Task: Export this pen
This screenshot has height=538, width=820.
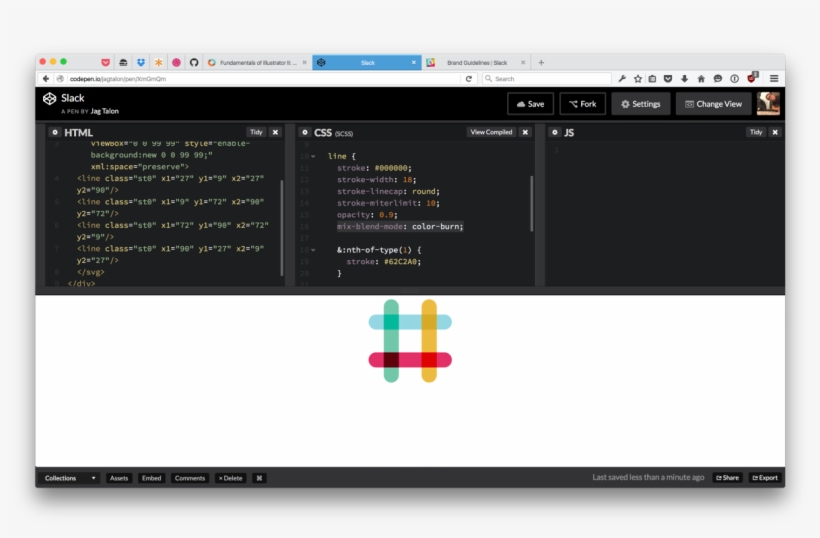Action: (765, 478)
